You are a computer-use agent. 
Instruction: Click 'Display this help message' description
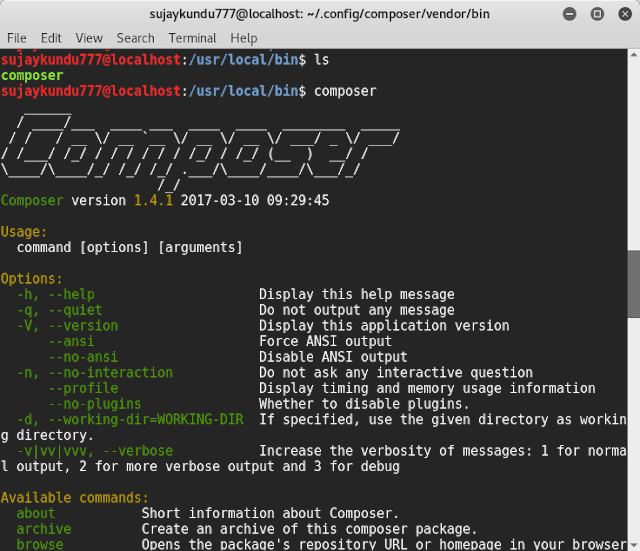point(357,294)
